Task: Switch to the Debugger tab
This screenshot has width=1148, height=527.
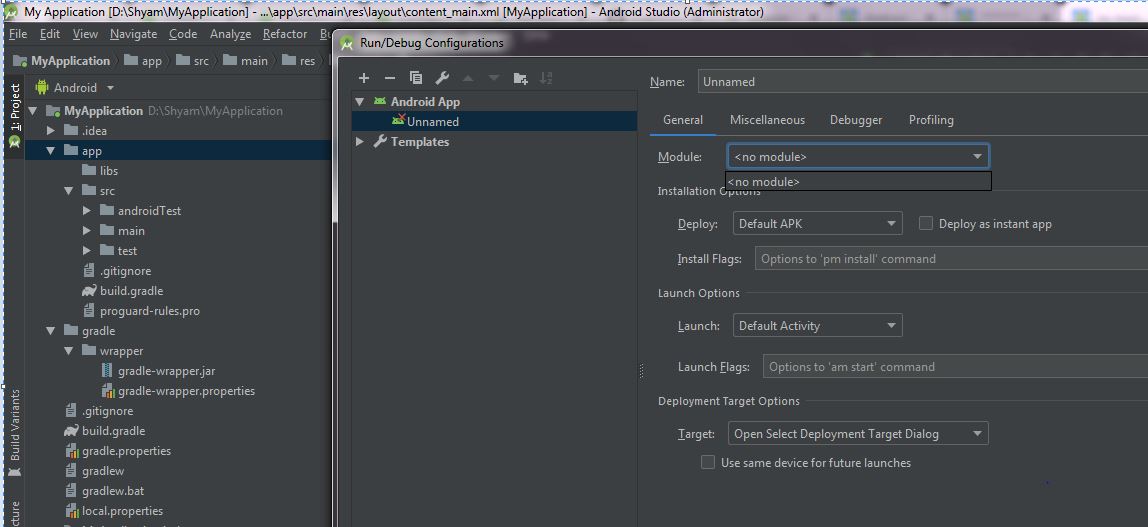Action: coord(856,120)
